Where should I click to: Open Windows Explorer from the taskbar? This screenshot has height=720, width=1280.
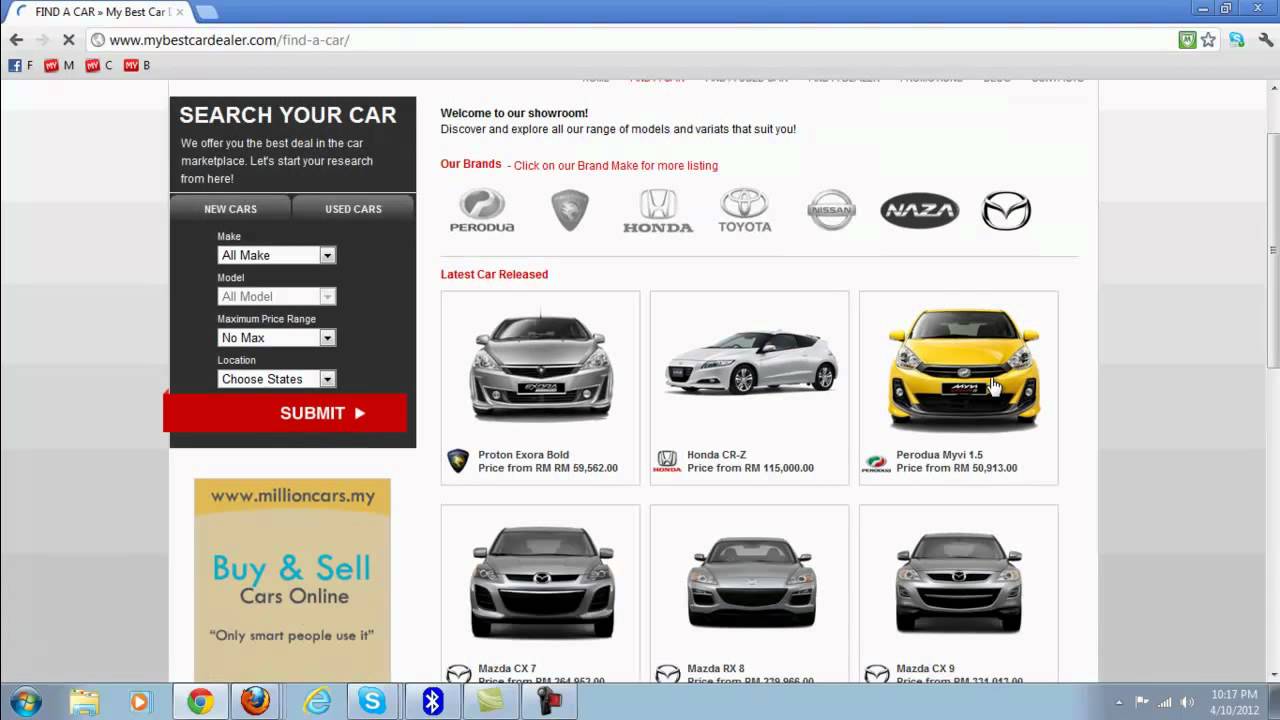click(84, 702)
